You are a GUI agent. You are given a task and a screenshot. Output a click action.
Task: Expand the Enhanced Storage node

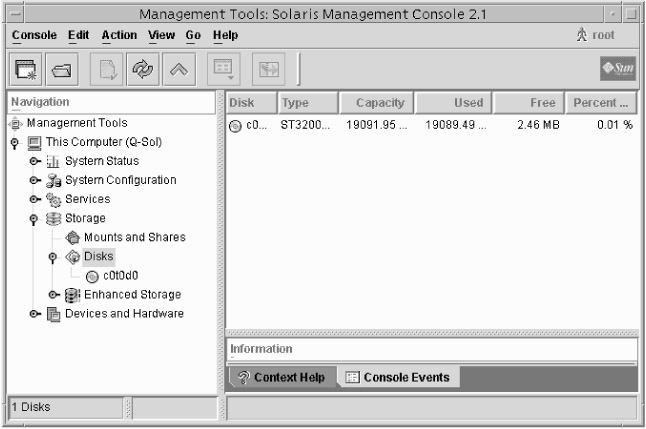[x=53, y=294]
